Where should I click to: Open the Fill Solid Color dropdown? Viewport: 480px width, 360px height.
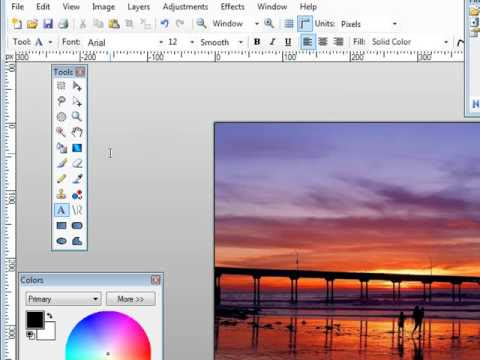point(410,42)
